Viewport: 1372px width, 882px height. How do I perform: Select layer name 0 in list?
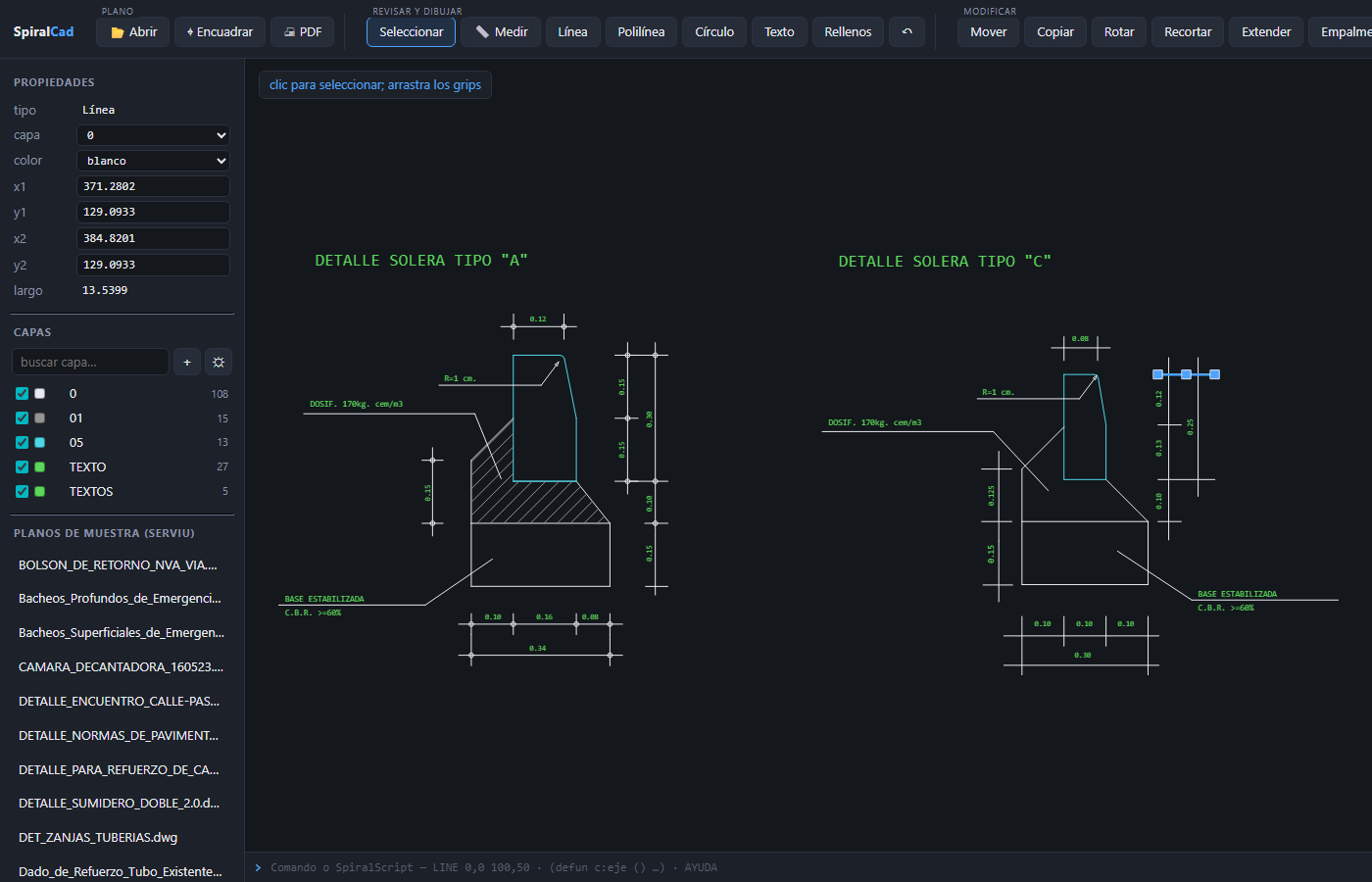pos(73,394)
